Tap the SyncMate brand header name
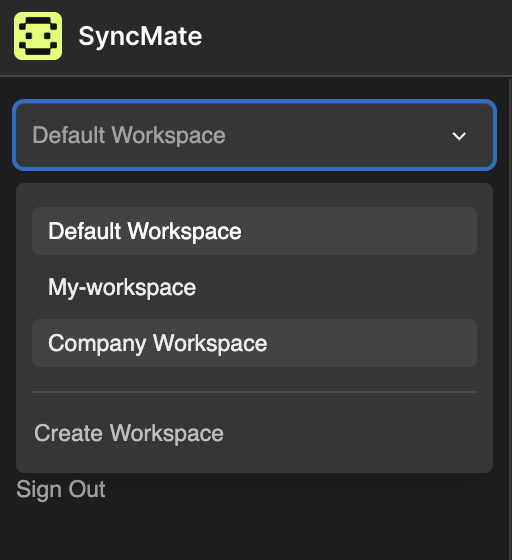512x560 pixels. tap(140, 36)
